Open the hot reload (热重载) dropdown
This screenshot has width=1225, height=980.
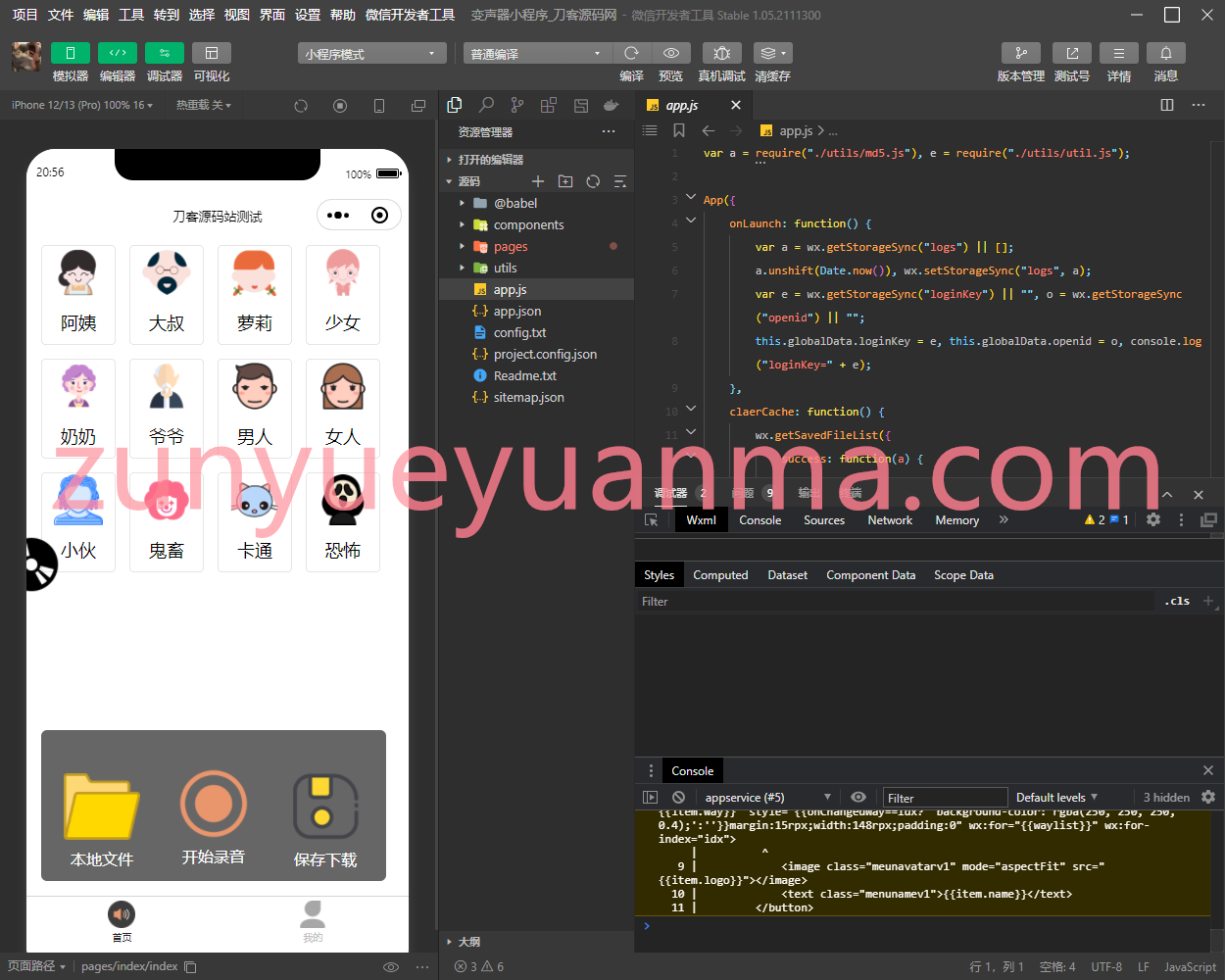pos(204,105)
